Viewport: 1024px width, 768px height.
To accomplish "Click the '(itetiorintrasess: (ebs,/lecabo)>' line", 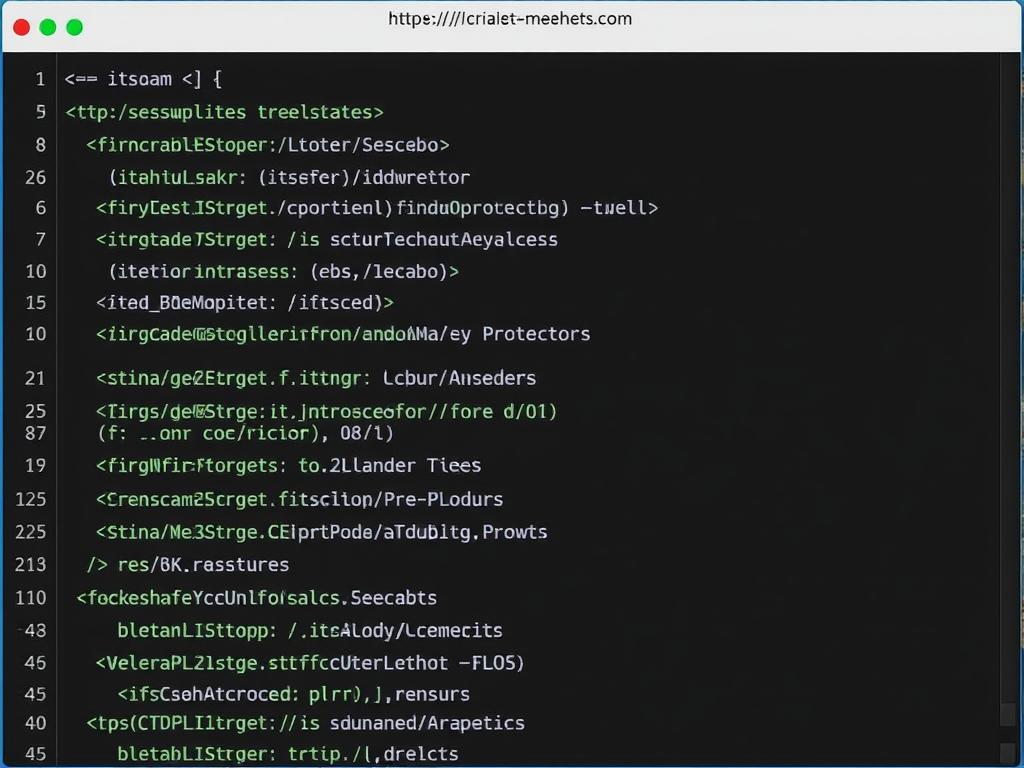I will point(283,272).
